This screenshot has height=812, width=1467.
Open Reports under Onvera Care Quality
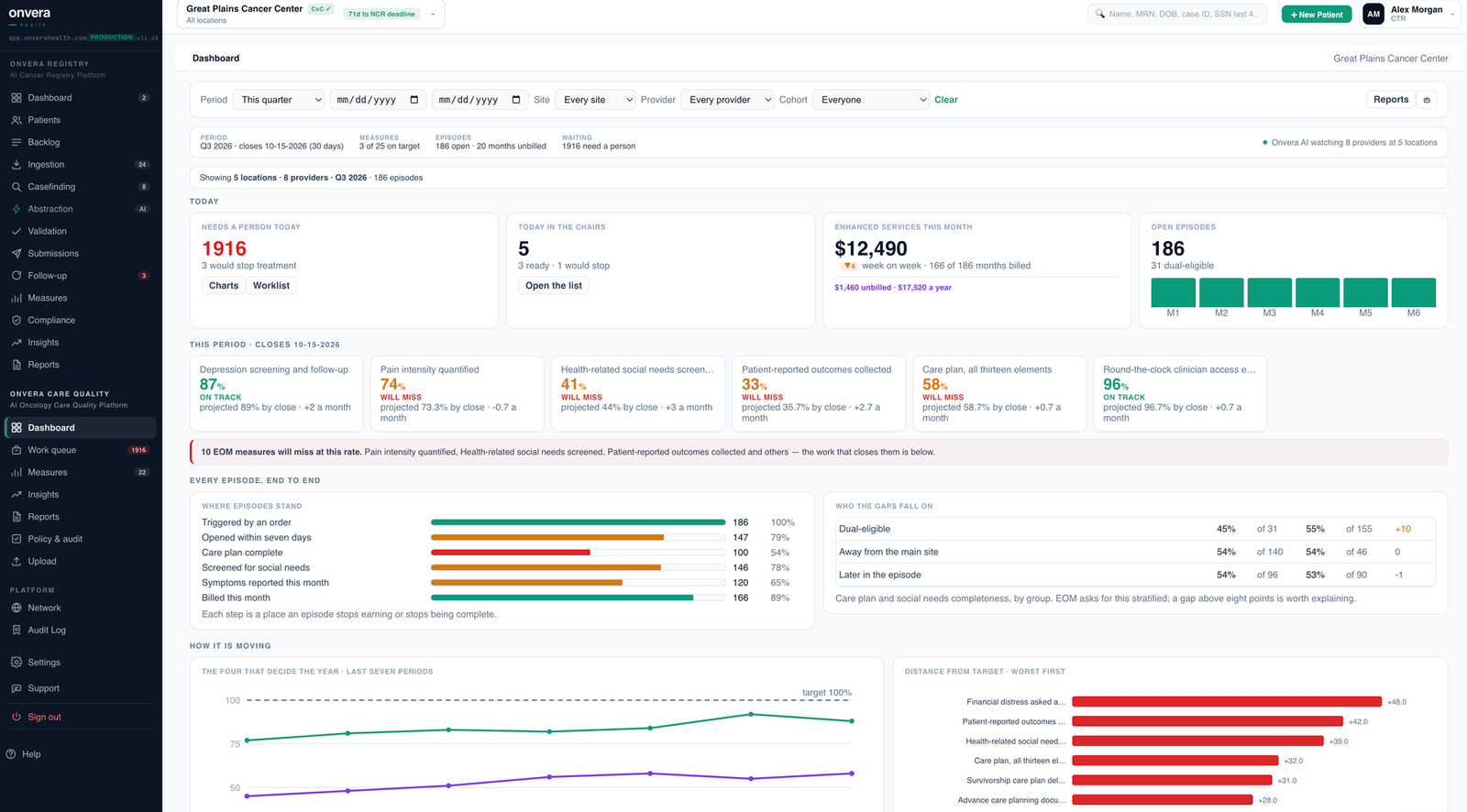[x=81, y=517]
